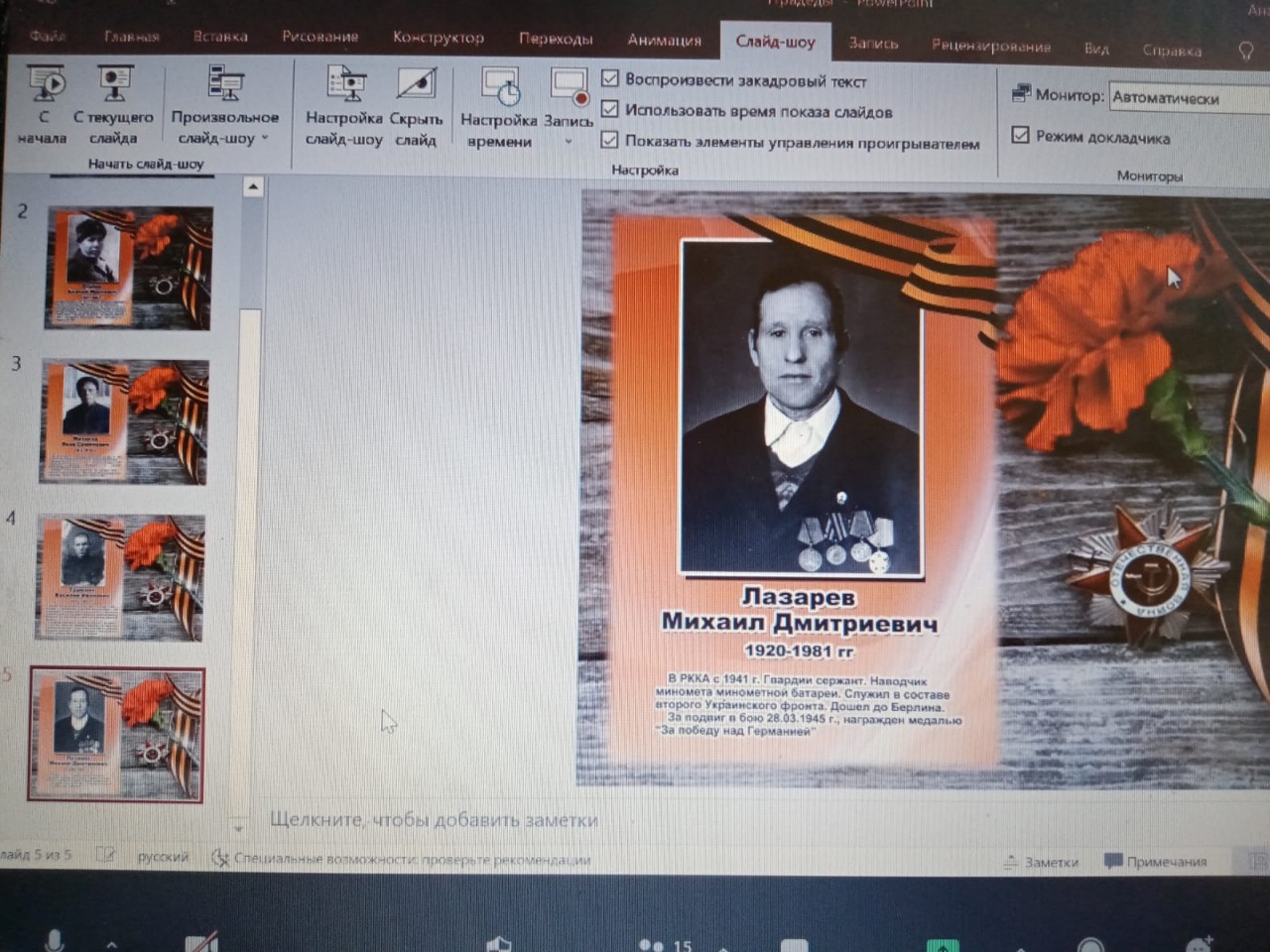Viewport: 1270px width, 952px height.
Task: Select slide 3 thumbnail
Action: coord(124,422)
